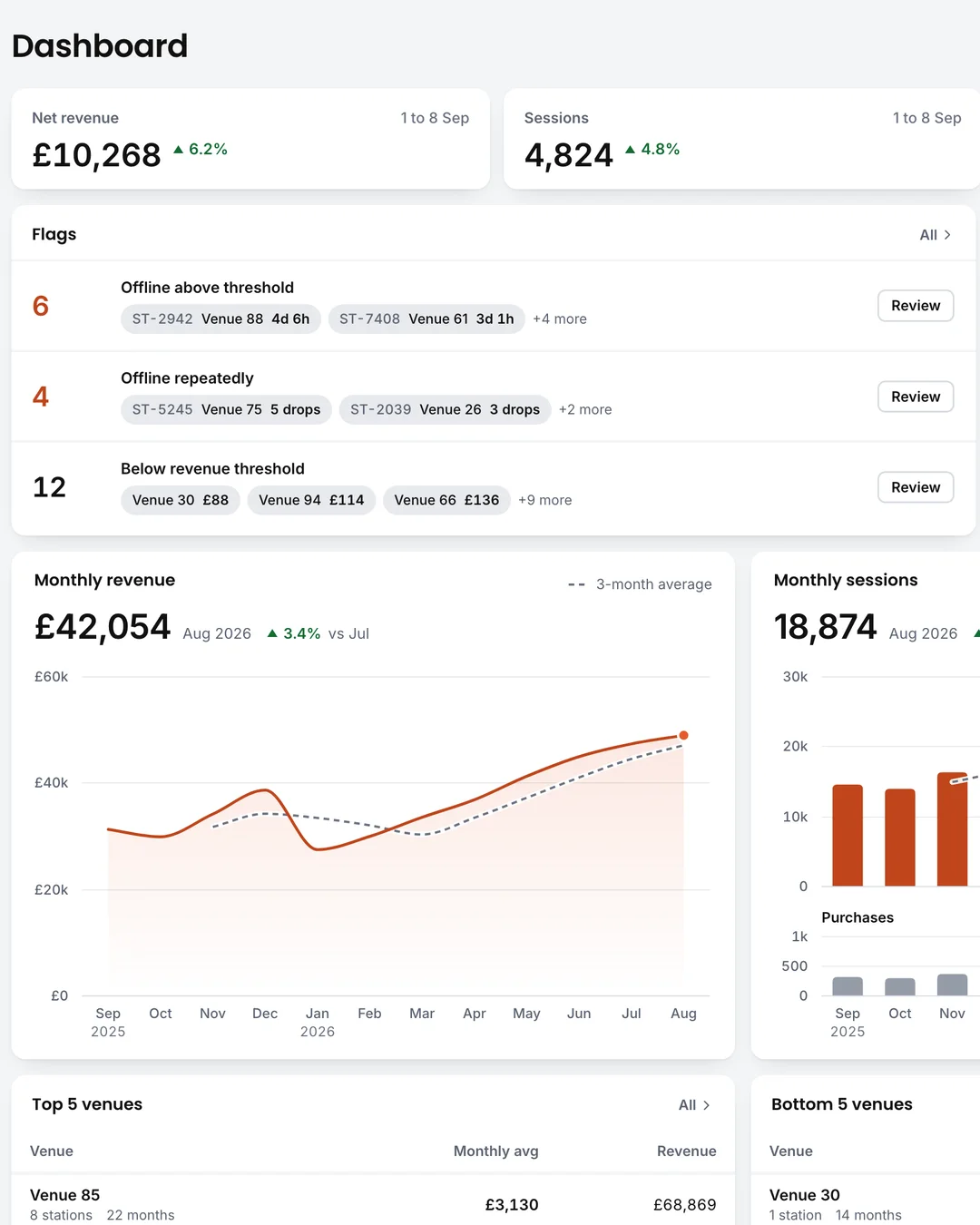Click the Sessions 4,824 value

click(x=569, y=155)
